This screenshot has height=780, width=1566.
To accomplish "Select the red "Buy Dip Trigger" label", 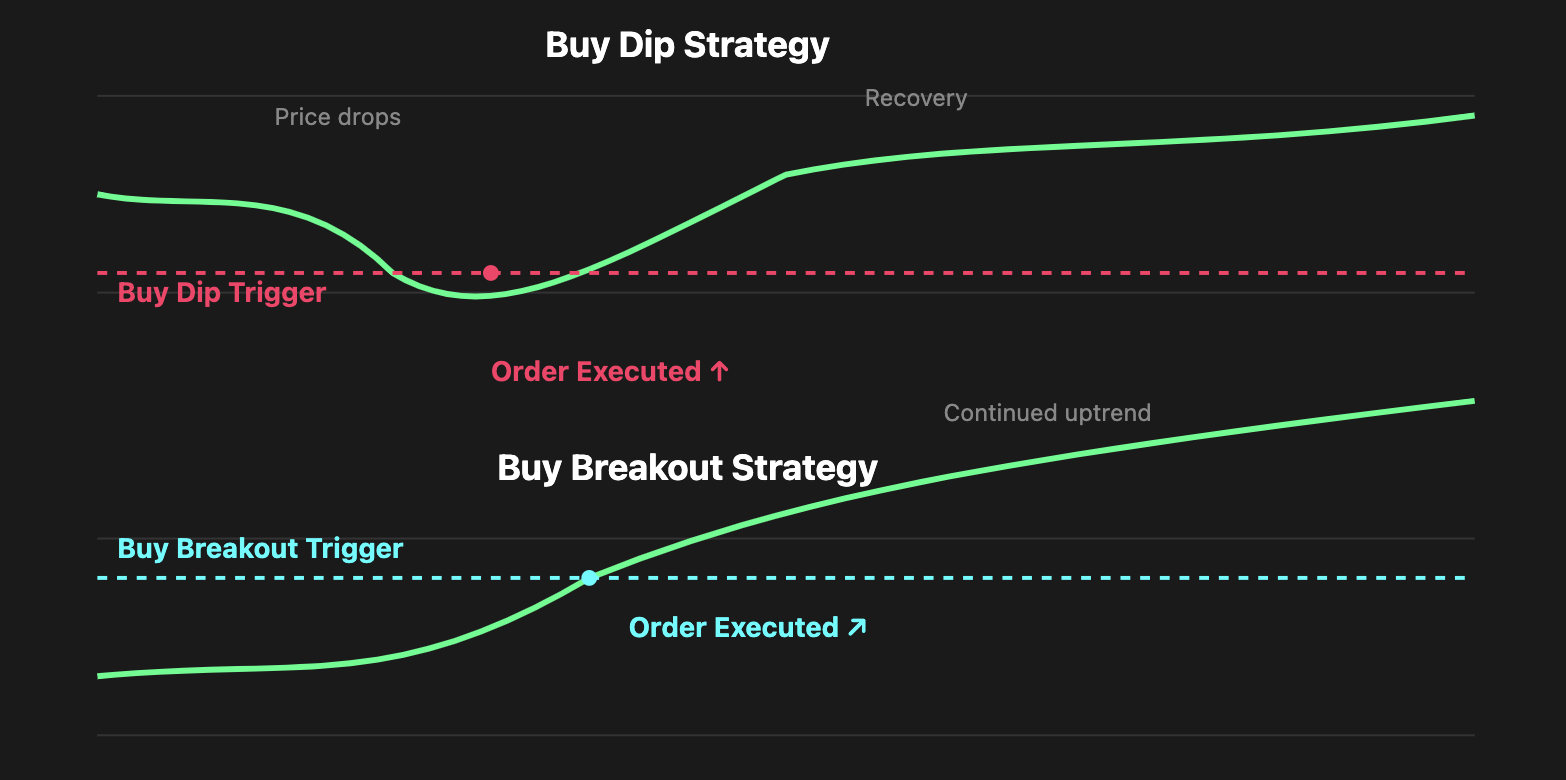I will coord(222,293).
